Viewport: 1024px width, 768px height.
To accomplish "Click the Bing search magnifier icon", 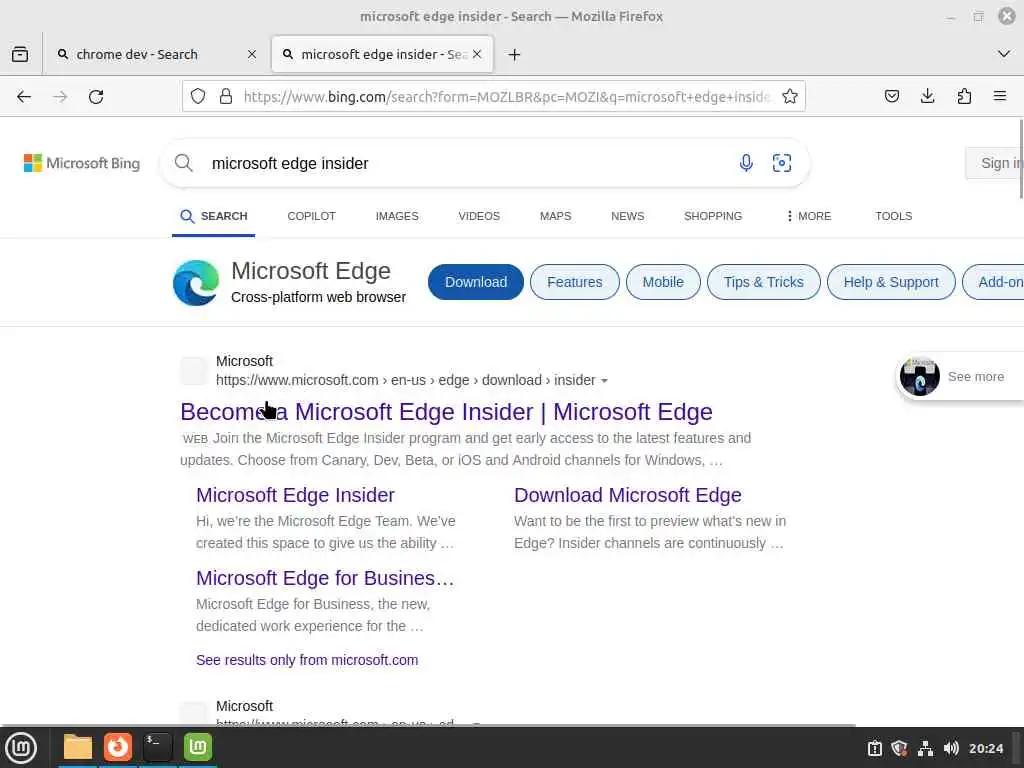I will point(184,163).
